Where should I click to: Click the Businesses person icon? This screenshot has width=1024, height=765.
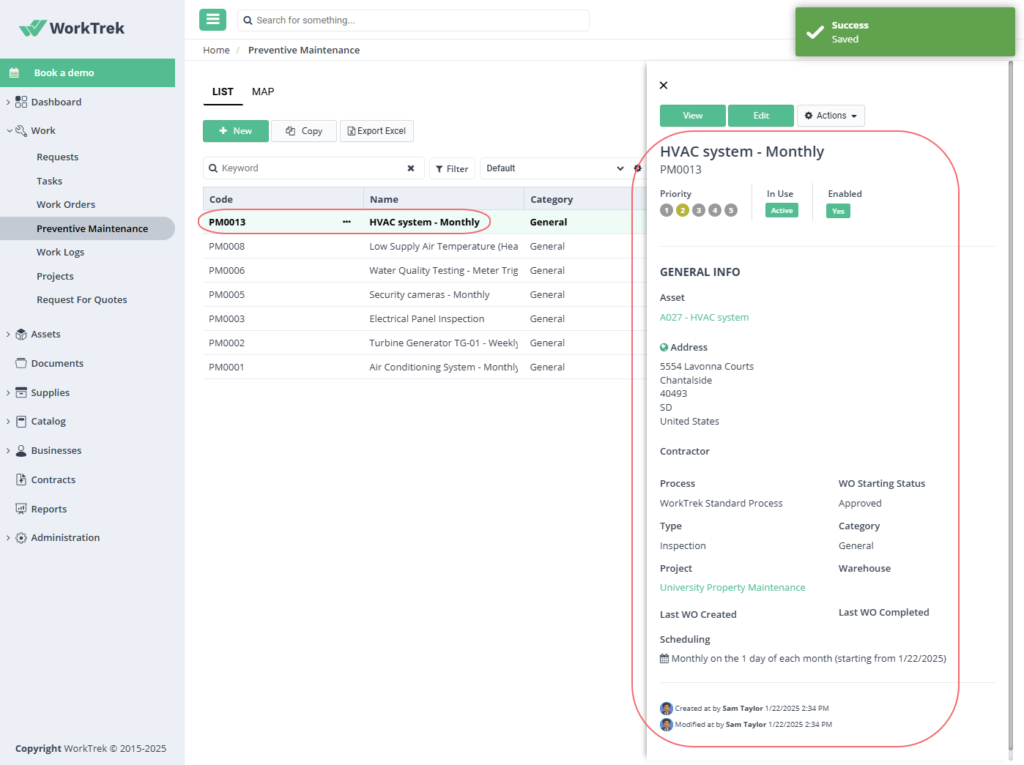click(21, 451)
